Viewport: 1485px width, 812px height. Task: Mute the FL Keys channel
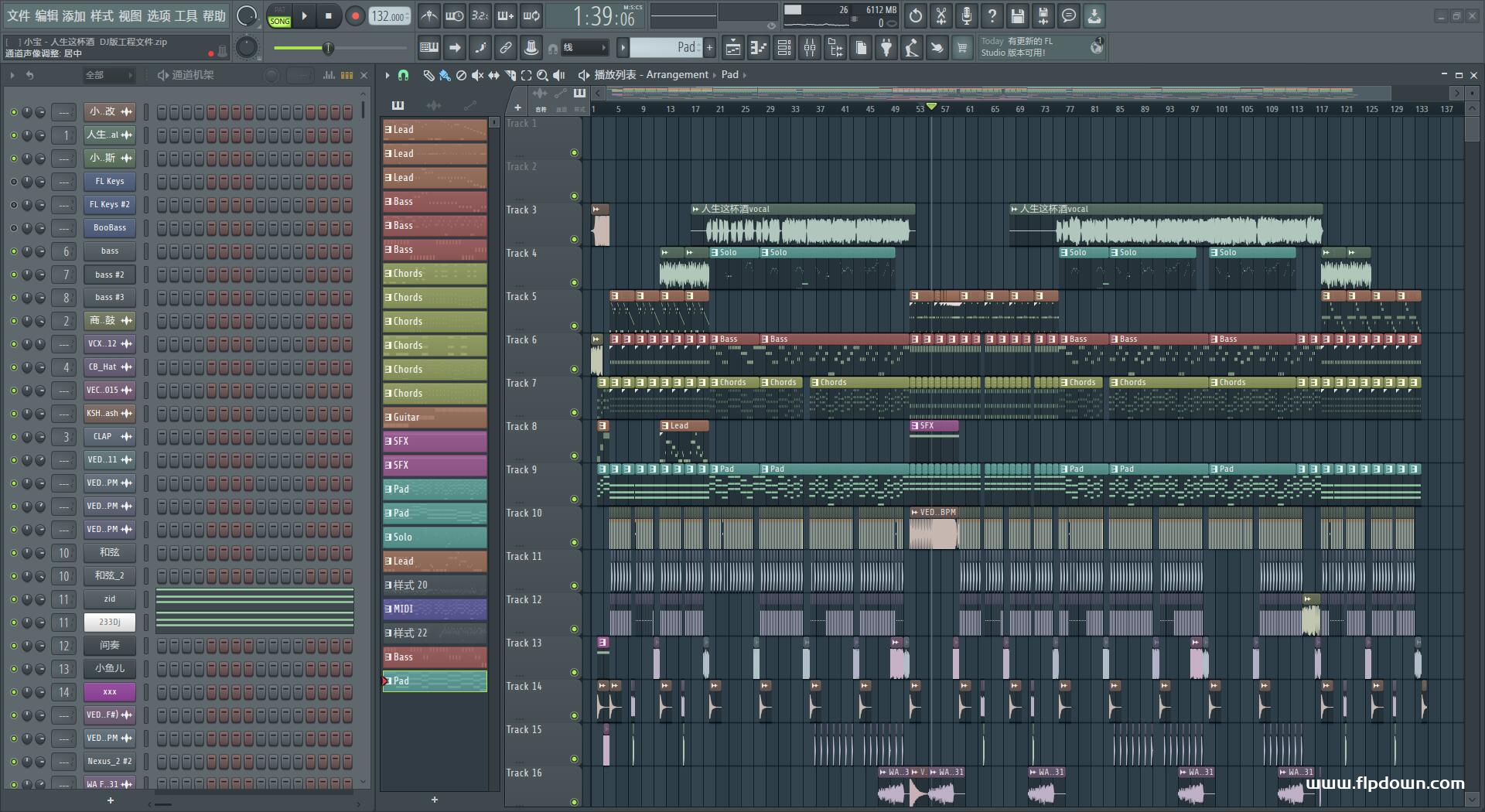click(x=13, y=182)
